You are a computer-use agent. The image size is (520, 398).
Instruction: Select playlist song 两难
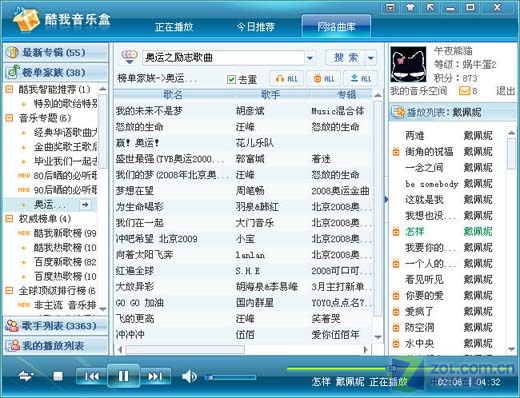(415, 136)
